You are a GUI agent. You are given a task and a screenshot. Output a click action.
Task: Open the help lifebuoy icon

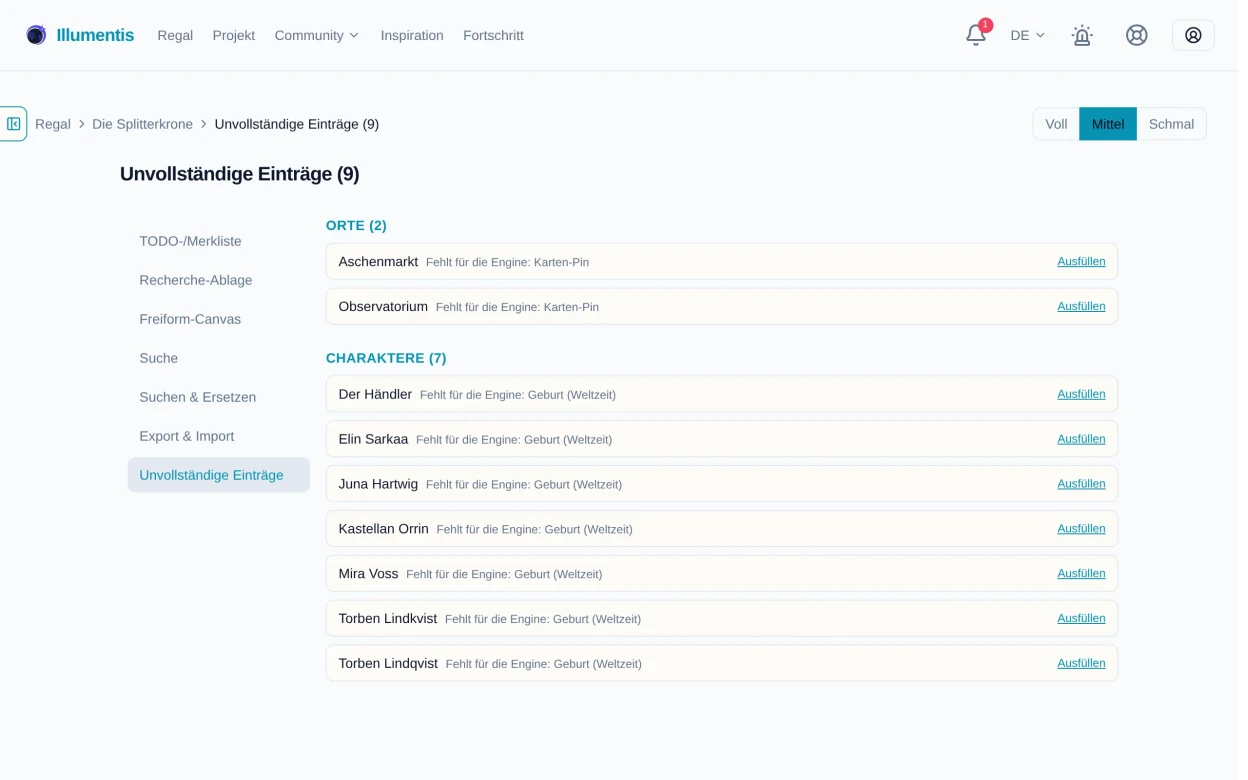(1137, 35)
